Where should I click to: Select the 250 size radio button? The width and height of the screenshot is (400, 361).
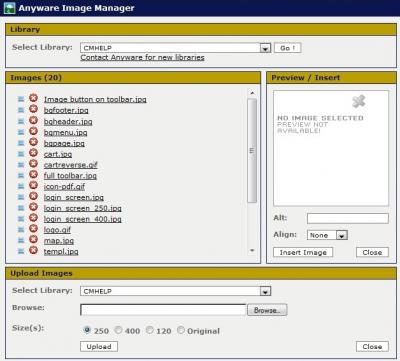87,330
